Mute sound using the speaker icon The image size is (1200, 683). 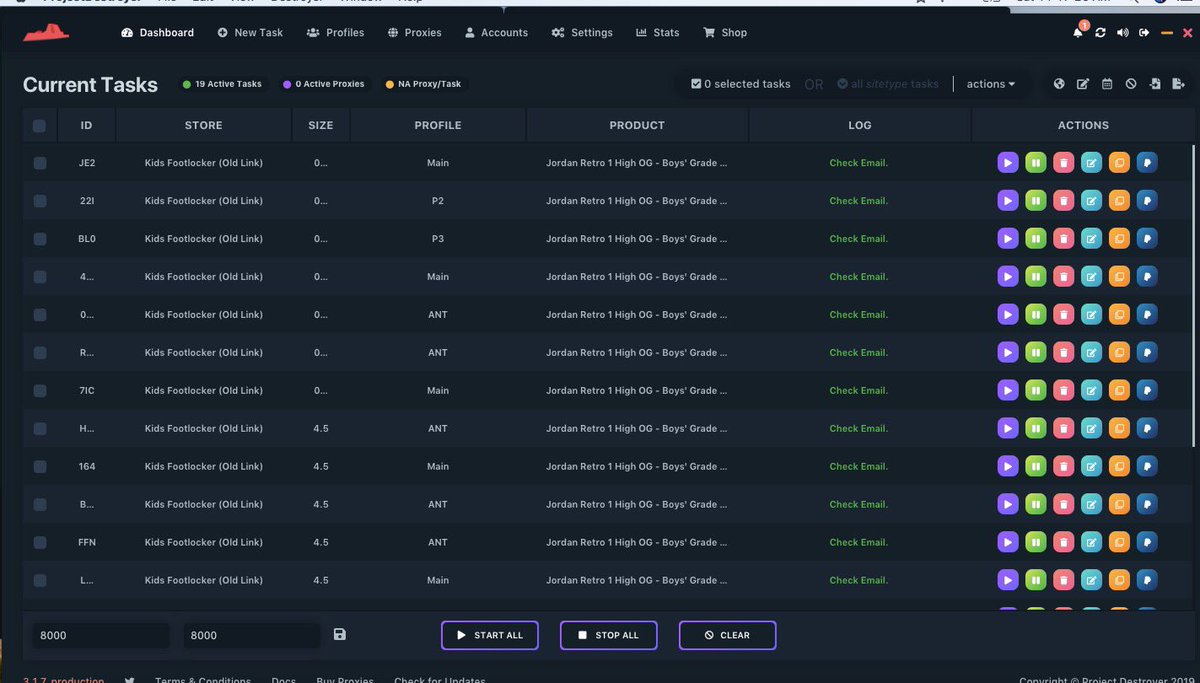[1122, 32]
